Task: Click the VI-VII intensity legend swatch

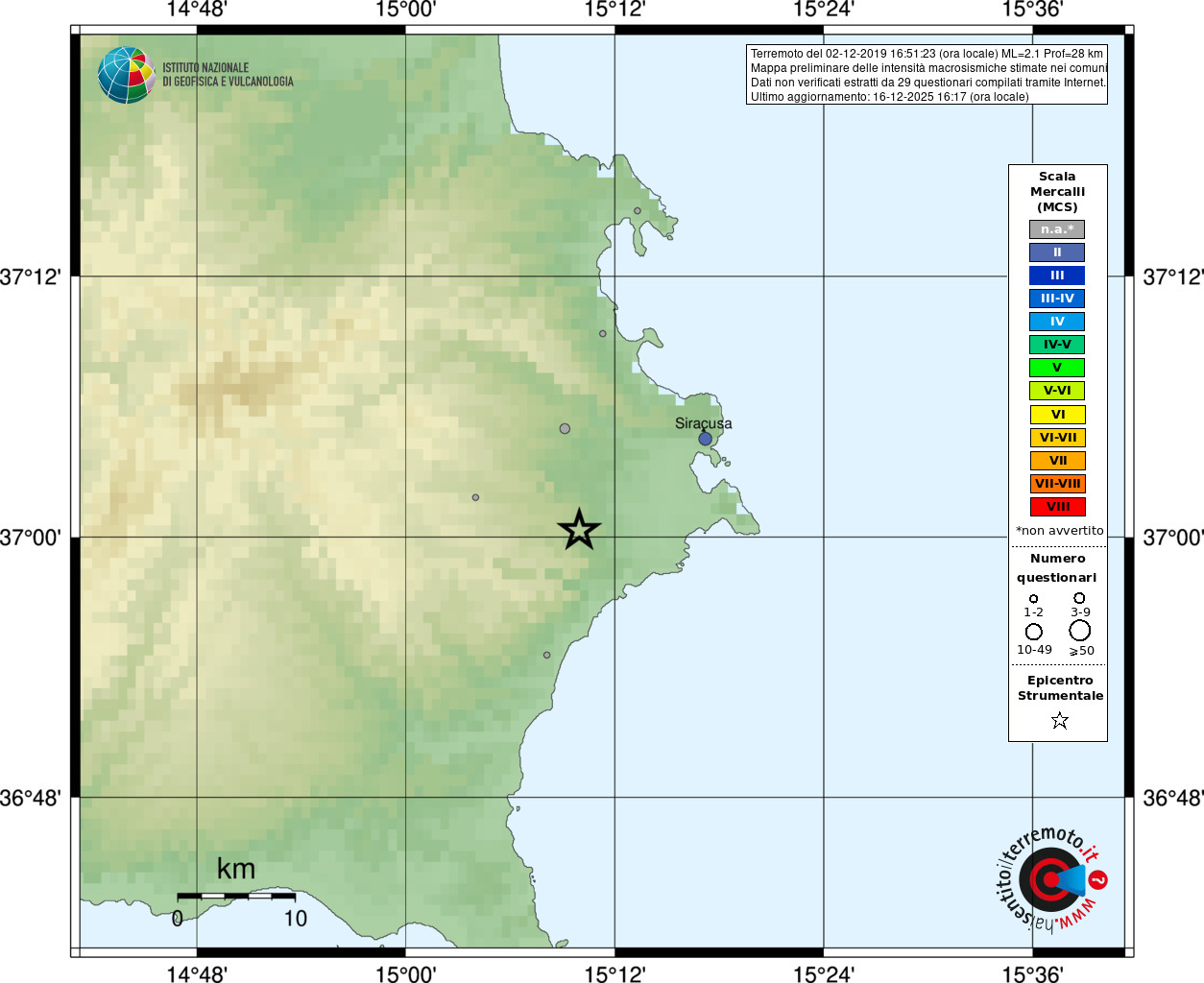Action: 1058,438
